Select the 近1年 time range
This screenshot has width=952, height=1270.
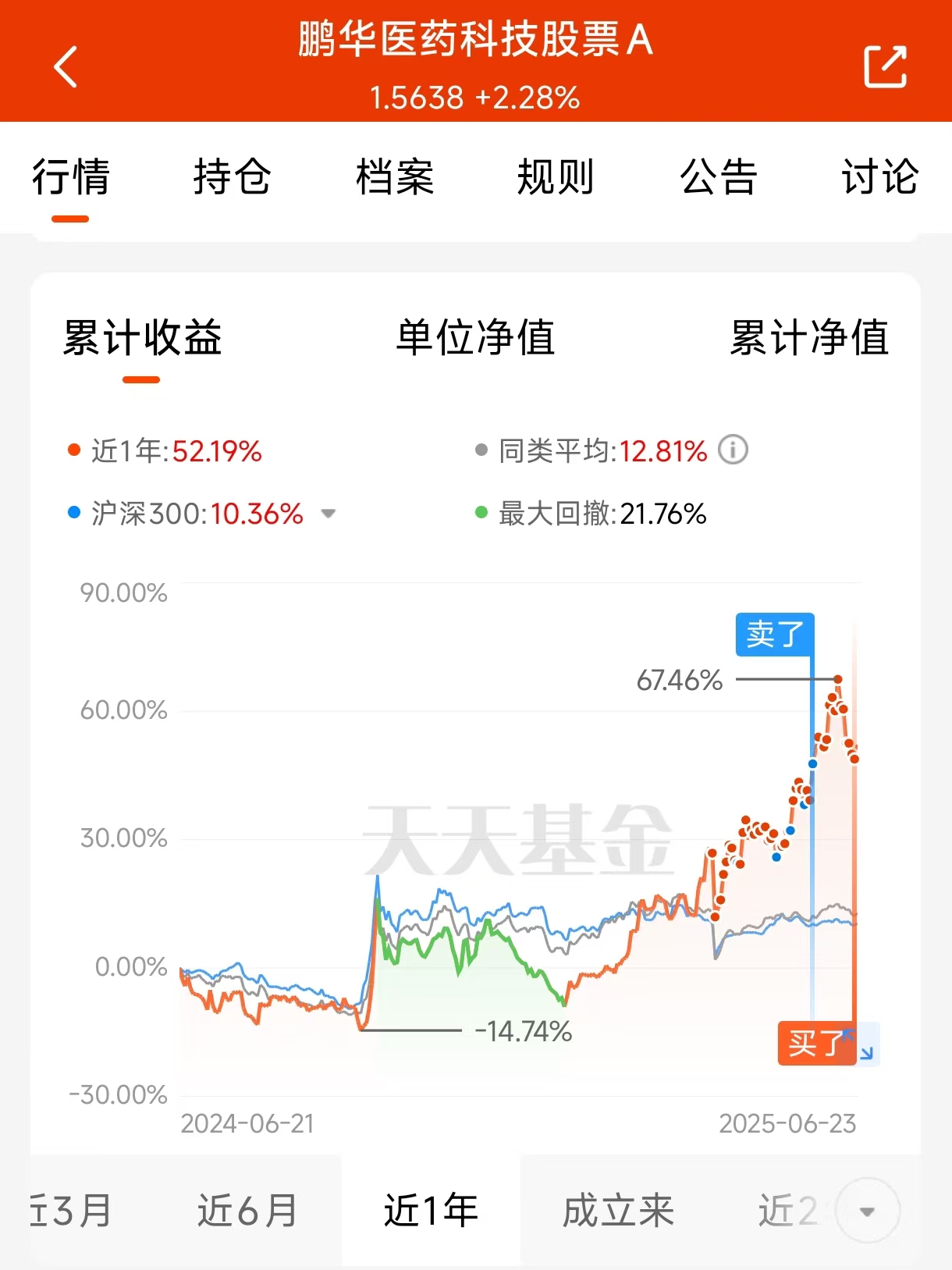pos(431,1211)
